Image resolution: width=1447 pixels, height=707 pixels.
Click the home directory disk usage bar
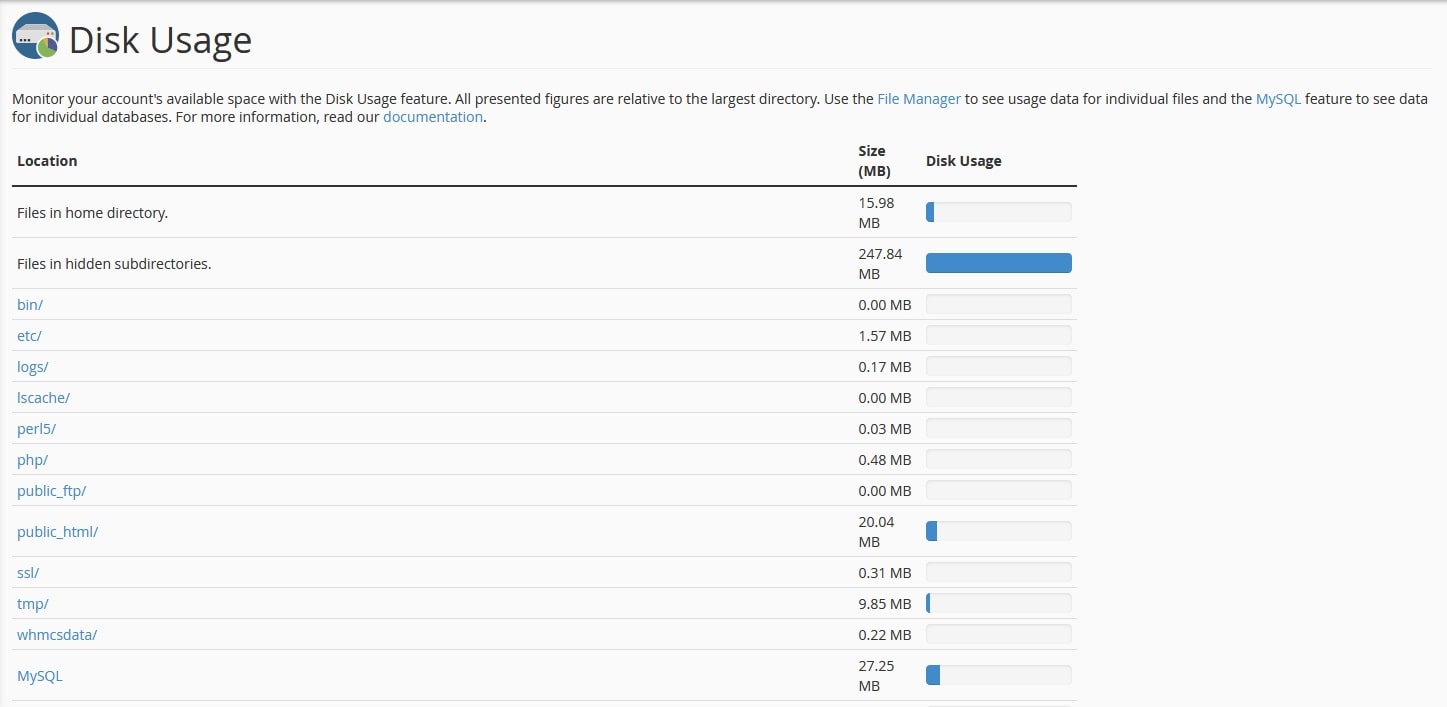point(997,211)
